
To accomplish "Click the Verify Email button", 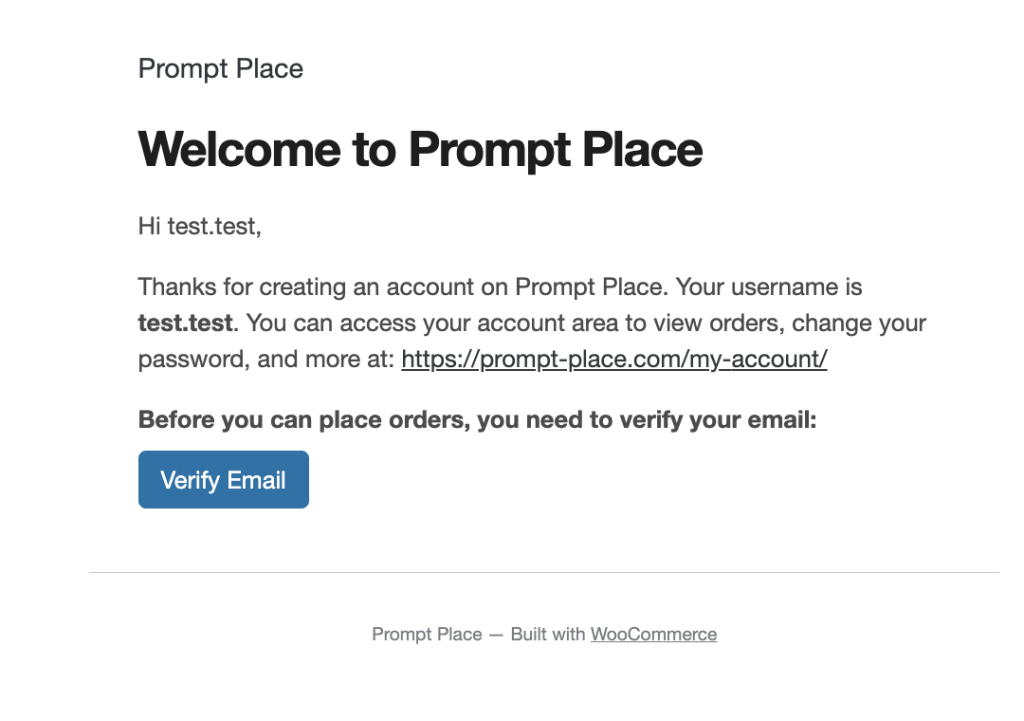I will pyautogui.click(x=223, y=480).
